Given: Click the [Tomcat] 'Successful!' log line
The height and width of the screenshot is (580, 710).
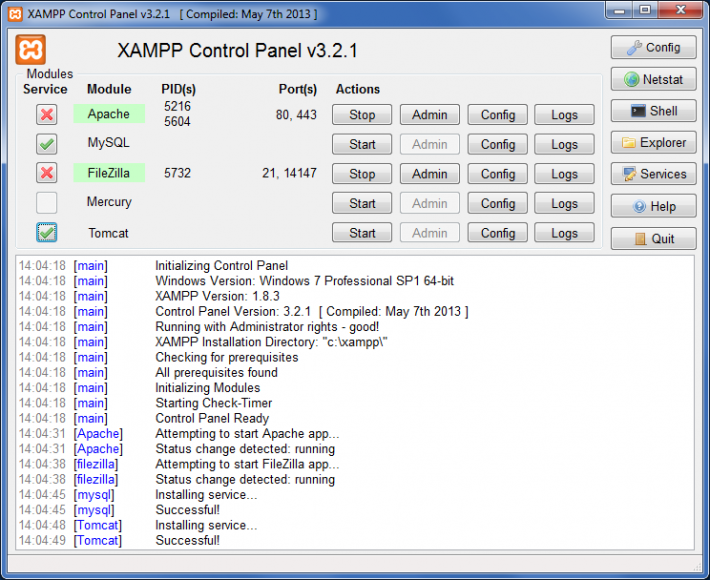Looking at the screenshot, I should point(187,540).
